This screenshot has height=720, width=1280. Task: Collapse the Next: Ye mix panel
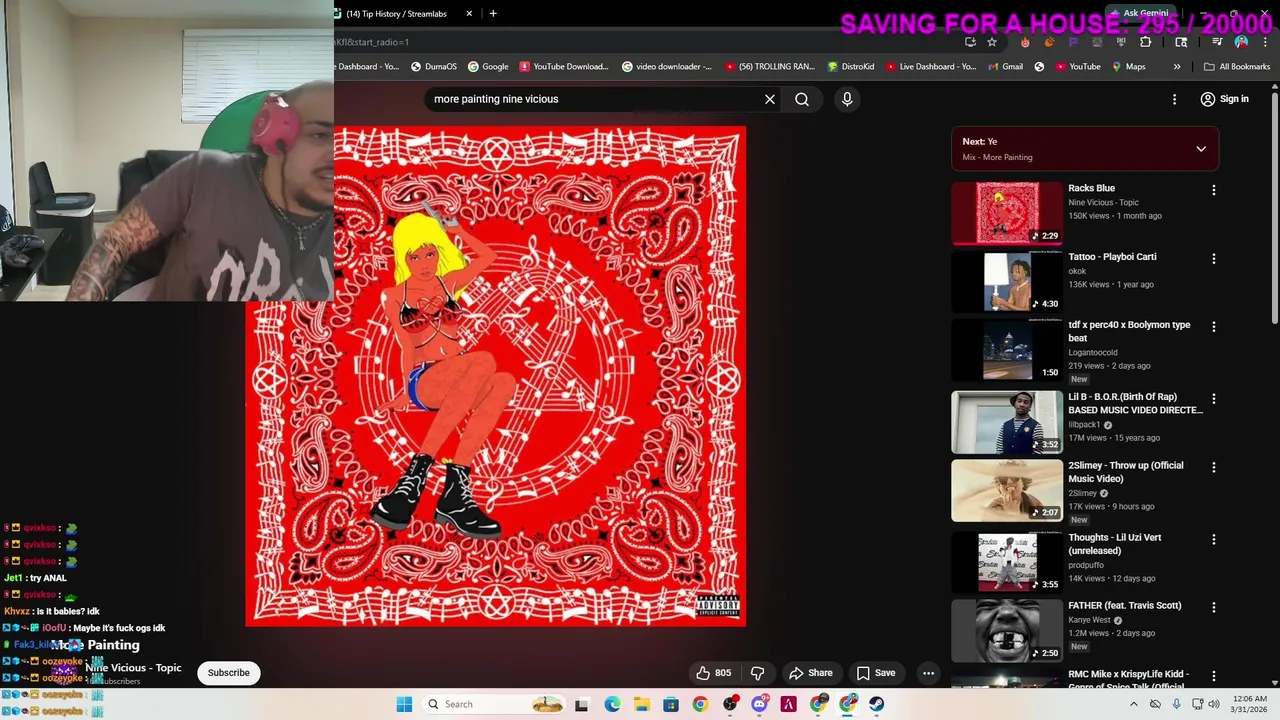click(x=1201, y=149)
